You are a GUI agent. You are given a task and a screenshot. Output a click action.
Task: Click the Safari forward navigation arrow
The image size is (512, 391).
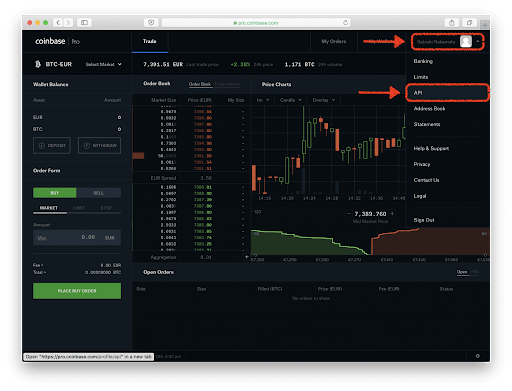click(x=68, y=23)
